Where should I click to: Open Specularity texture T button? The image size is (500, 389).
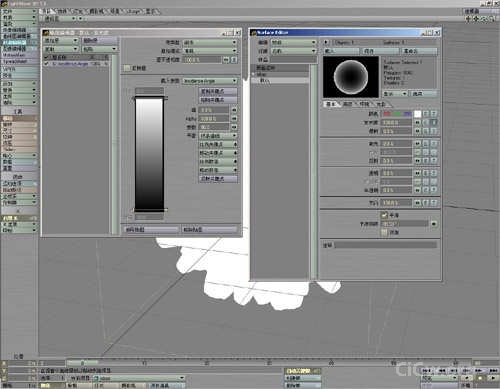coord(434,144)
